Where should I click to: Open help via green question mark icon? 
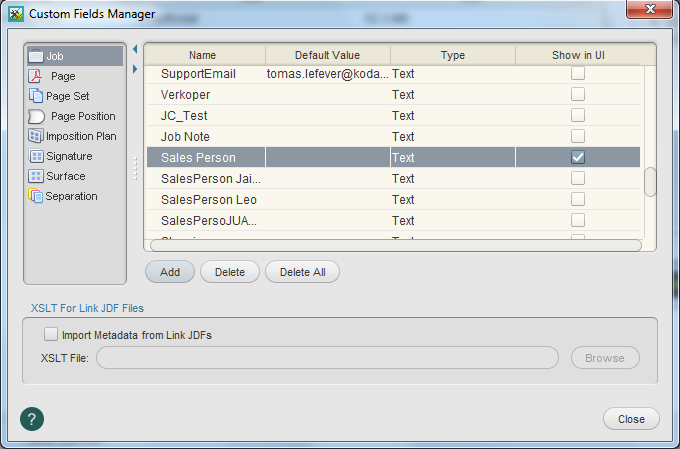coord(32,418)
